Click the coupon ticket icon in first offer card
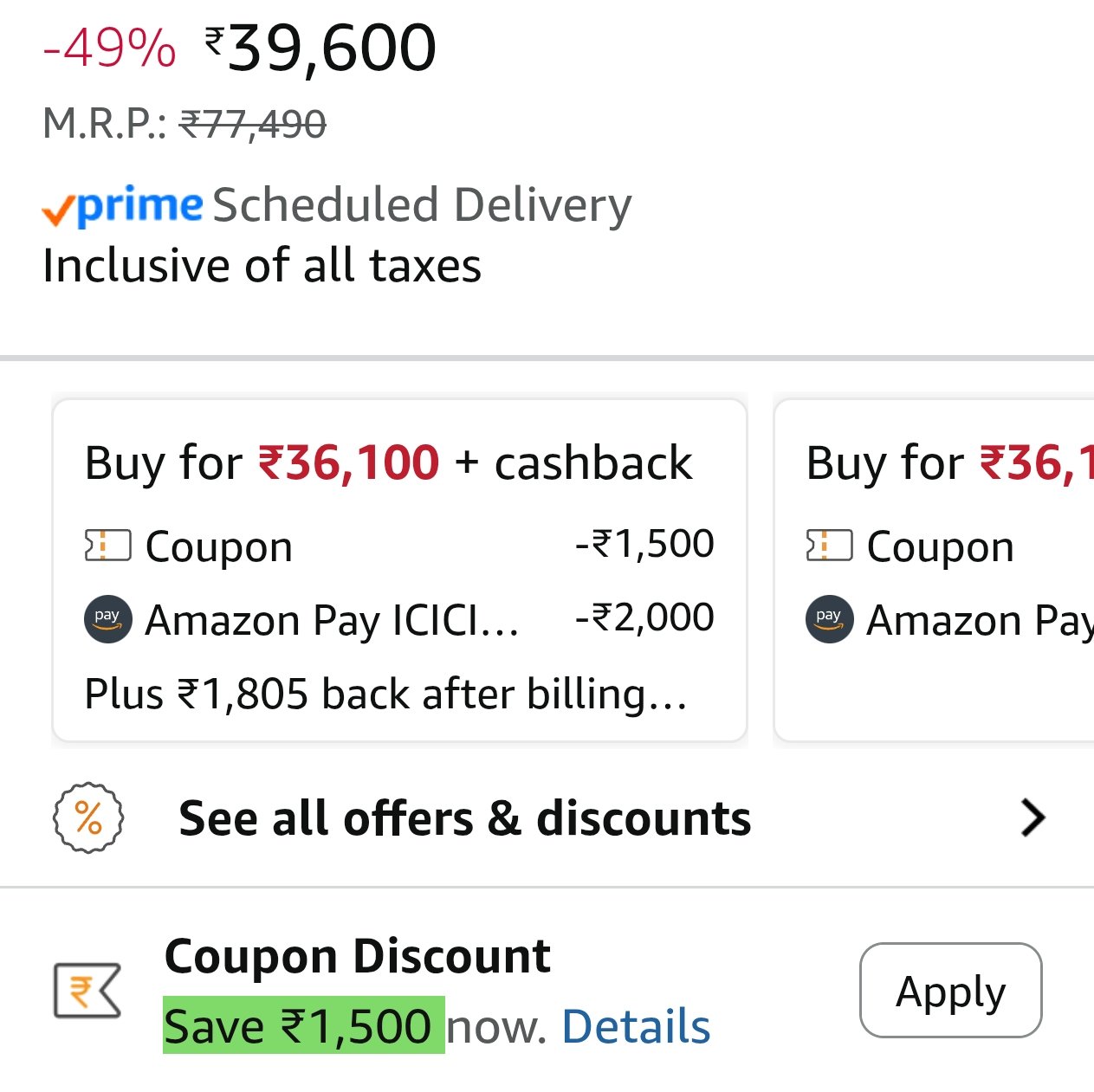Viewport: 1094px width, 1092px height. [107, 546]
